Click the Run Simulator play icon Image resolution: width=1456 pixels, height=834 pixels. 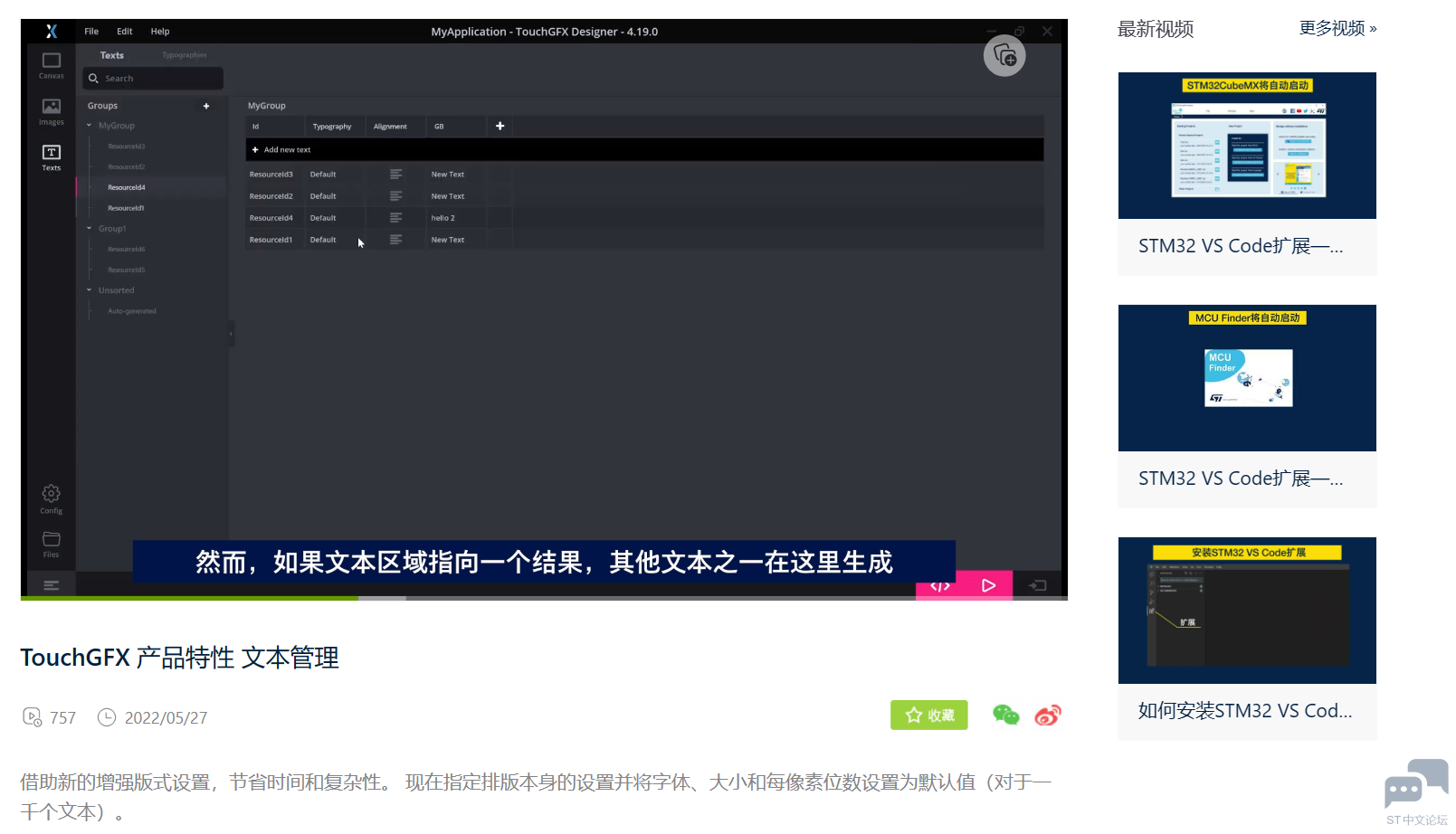tap(988, 585)
